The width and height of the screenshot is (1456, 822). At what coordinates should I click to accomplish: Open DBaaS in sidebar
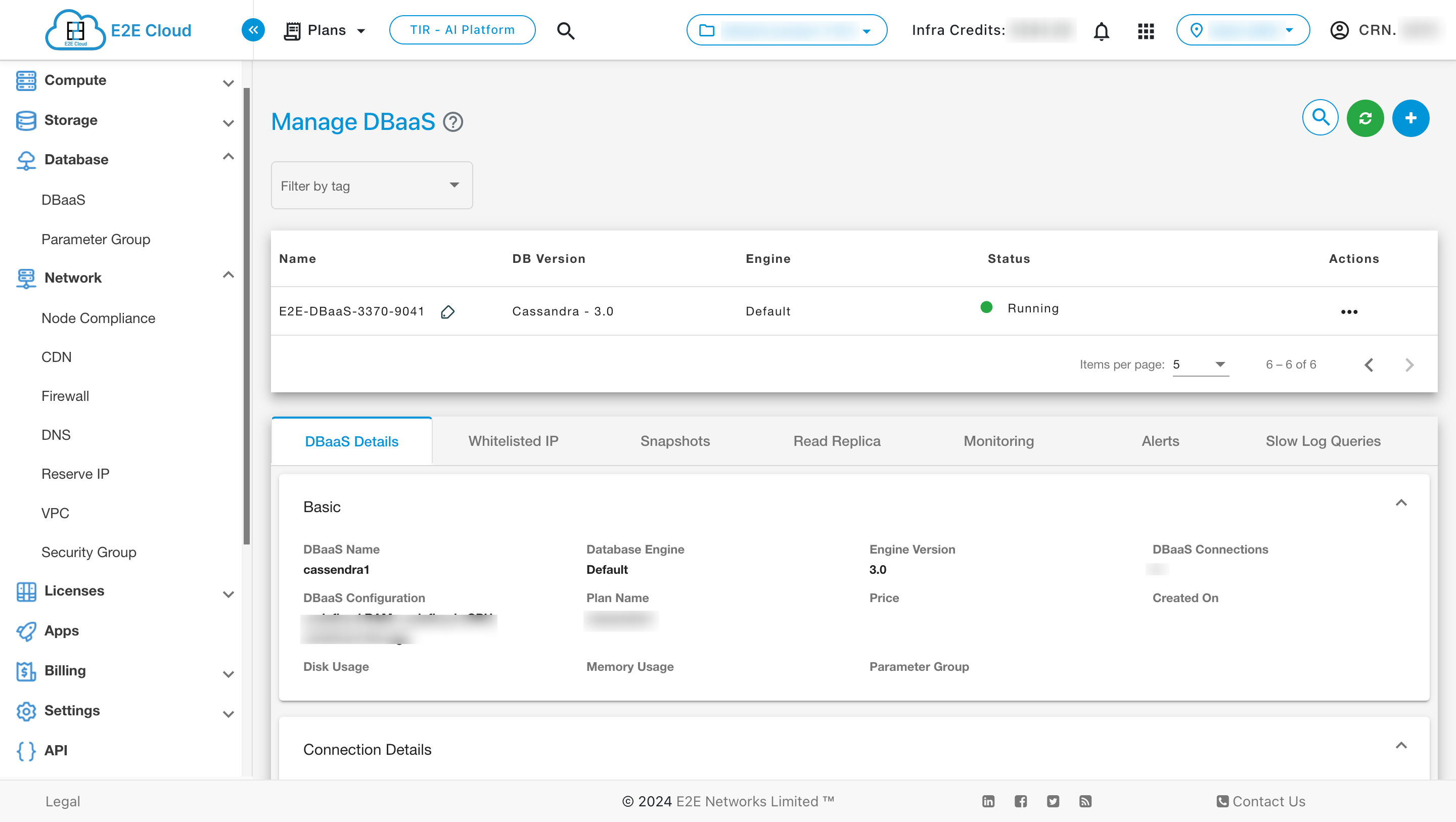coord(63,200)
